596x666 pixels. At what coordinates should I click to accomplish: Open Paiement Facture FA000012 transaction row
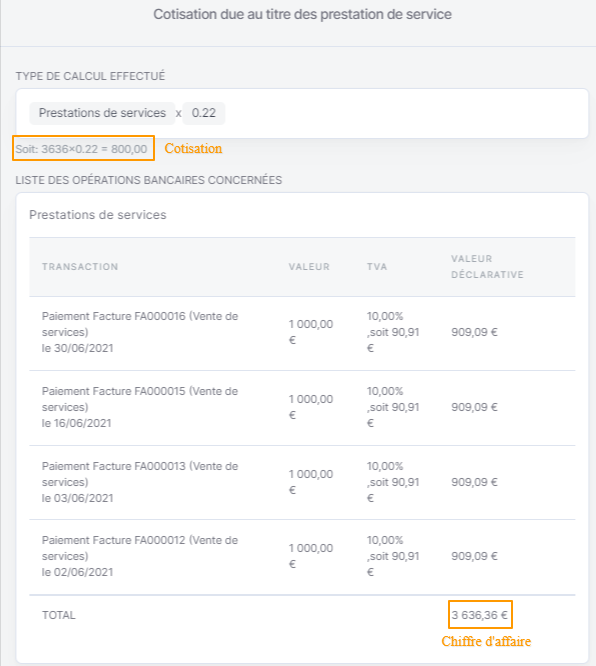302,556
